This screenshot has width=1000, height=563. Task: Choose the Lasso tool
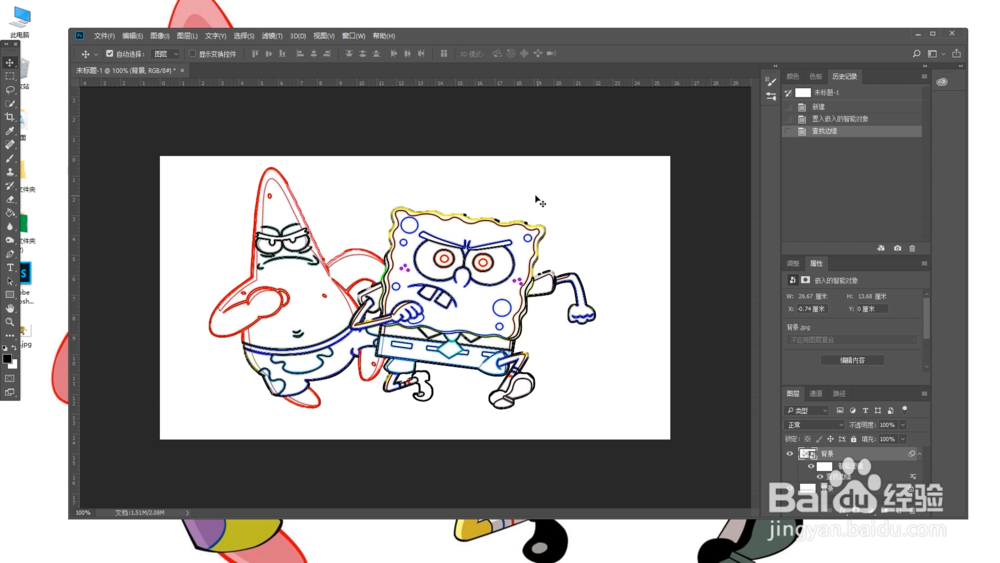pyautogui.click(x=10, y=90)
